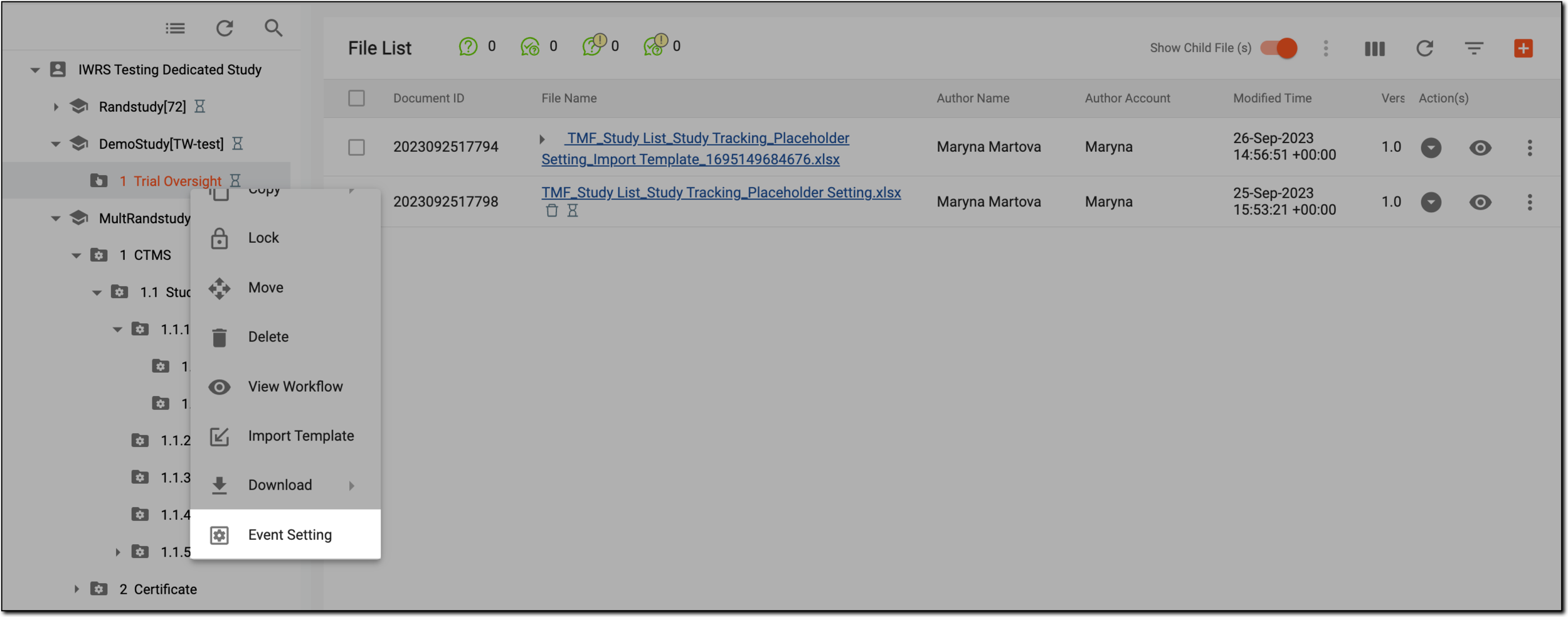Image resolution: width=1568 pixels, height=617 pixels.
Task: Choose Delete from the context menu
Action: point(285,337)
